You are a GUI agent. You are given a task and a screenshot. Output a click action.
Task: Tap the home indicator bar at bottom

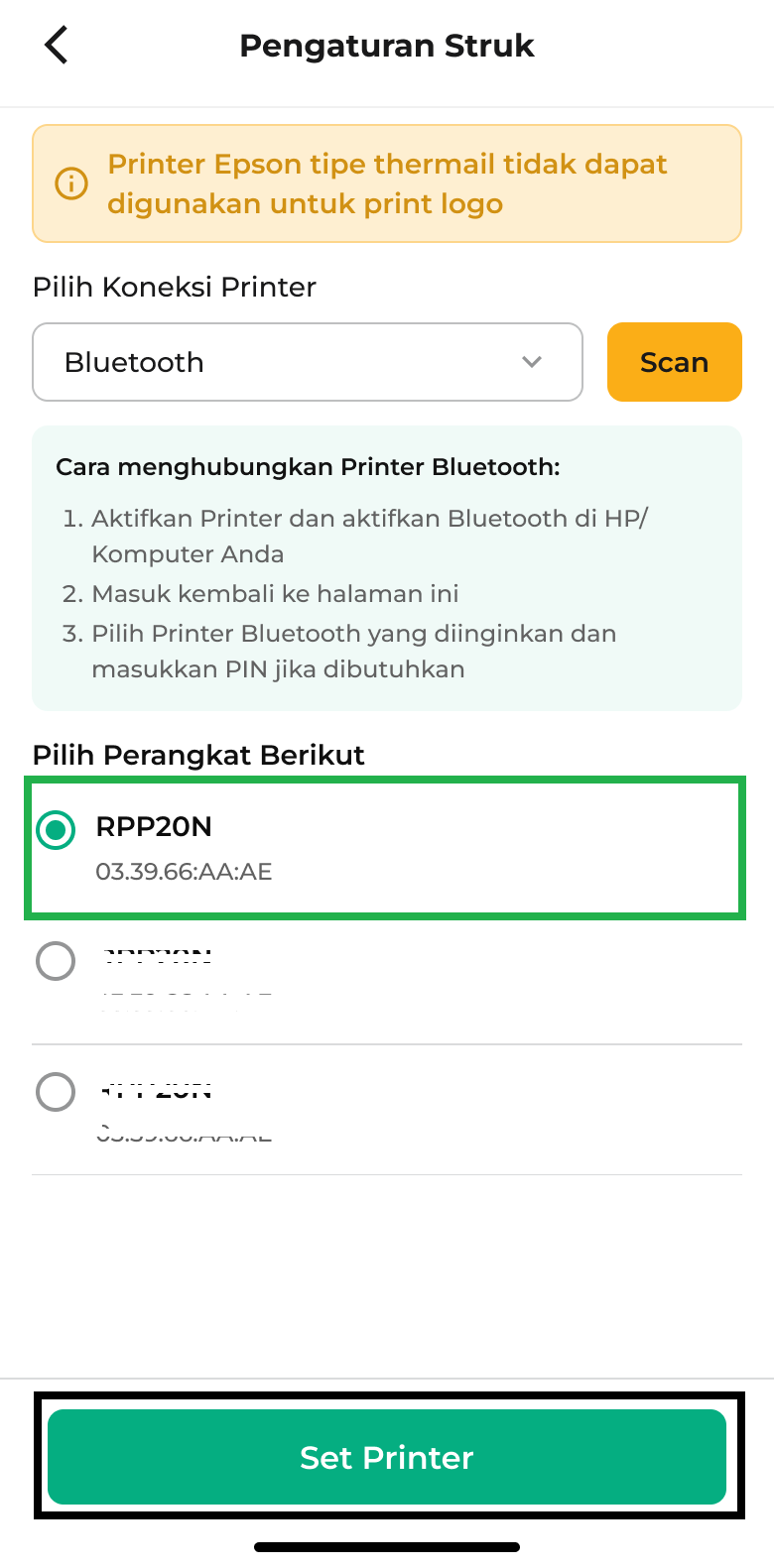(x=387, y=1547)
